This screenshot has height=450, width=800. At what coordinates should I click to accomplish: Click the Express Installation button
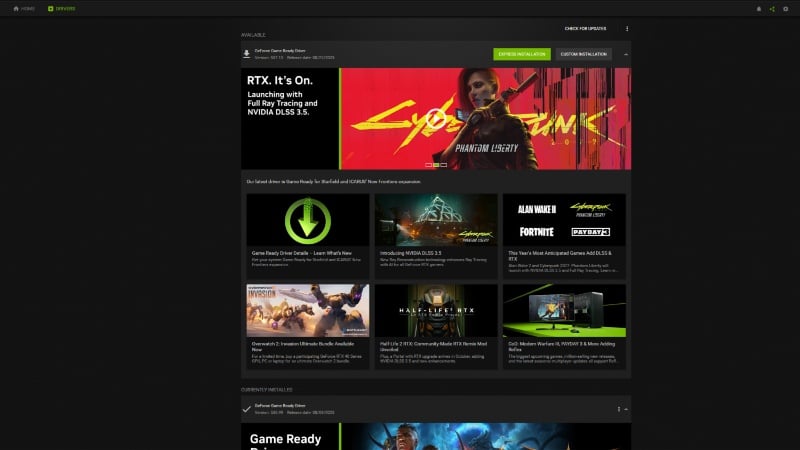click(521, 54)
